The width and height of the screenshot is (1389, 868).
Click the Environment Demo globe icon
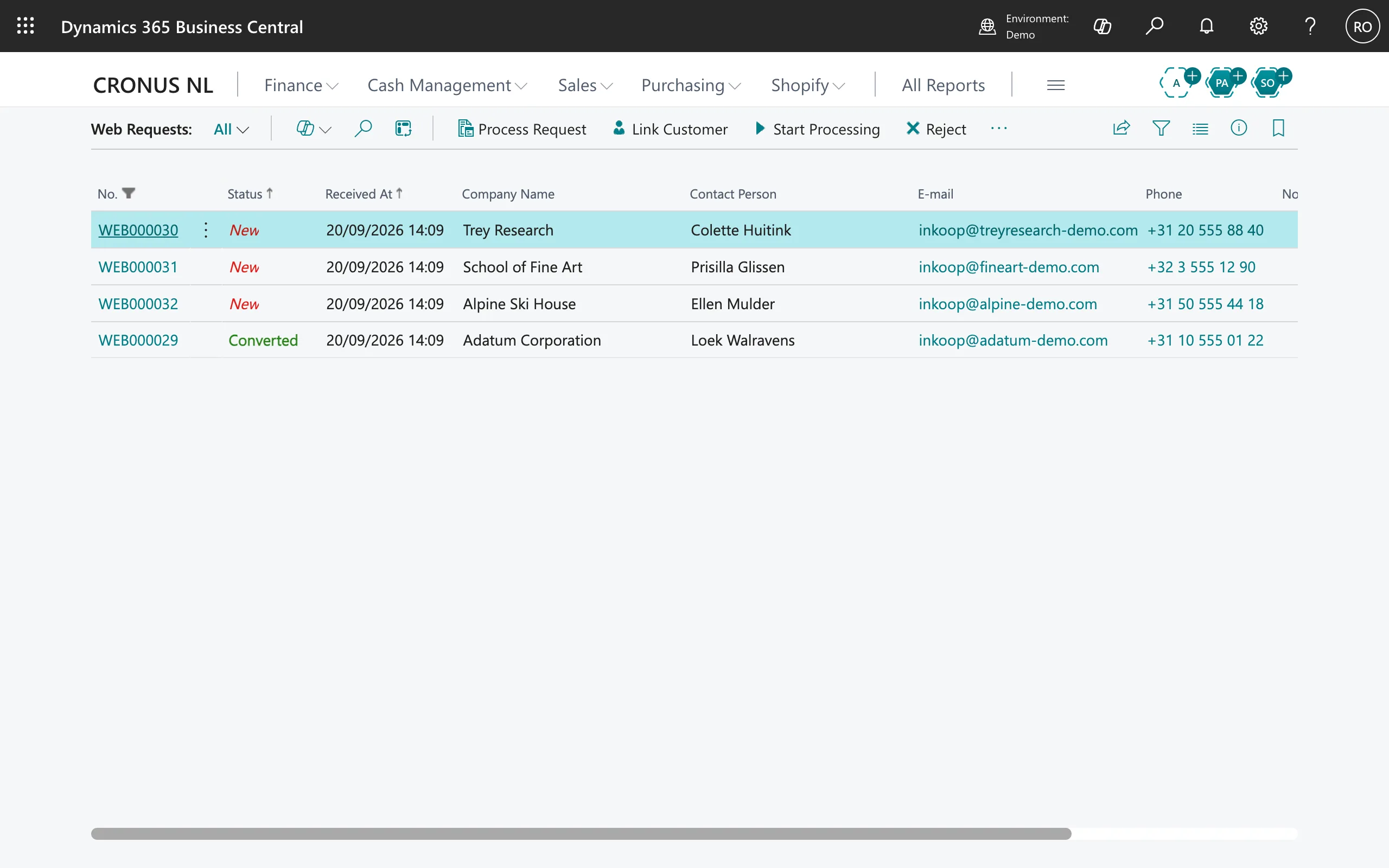pyautogui.click(x=987, y=27)
